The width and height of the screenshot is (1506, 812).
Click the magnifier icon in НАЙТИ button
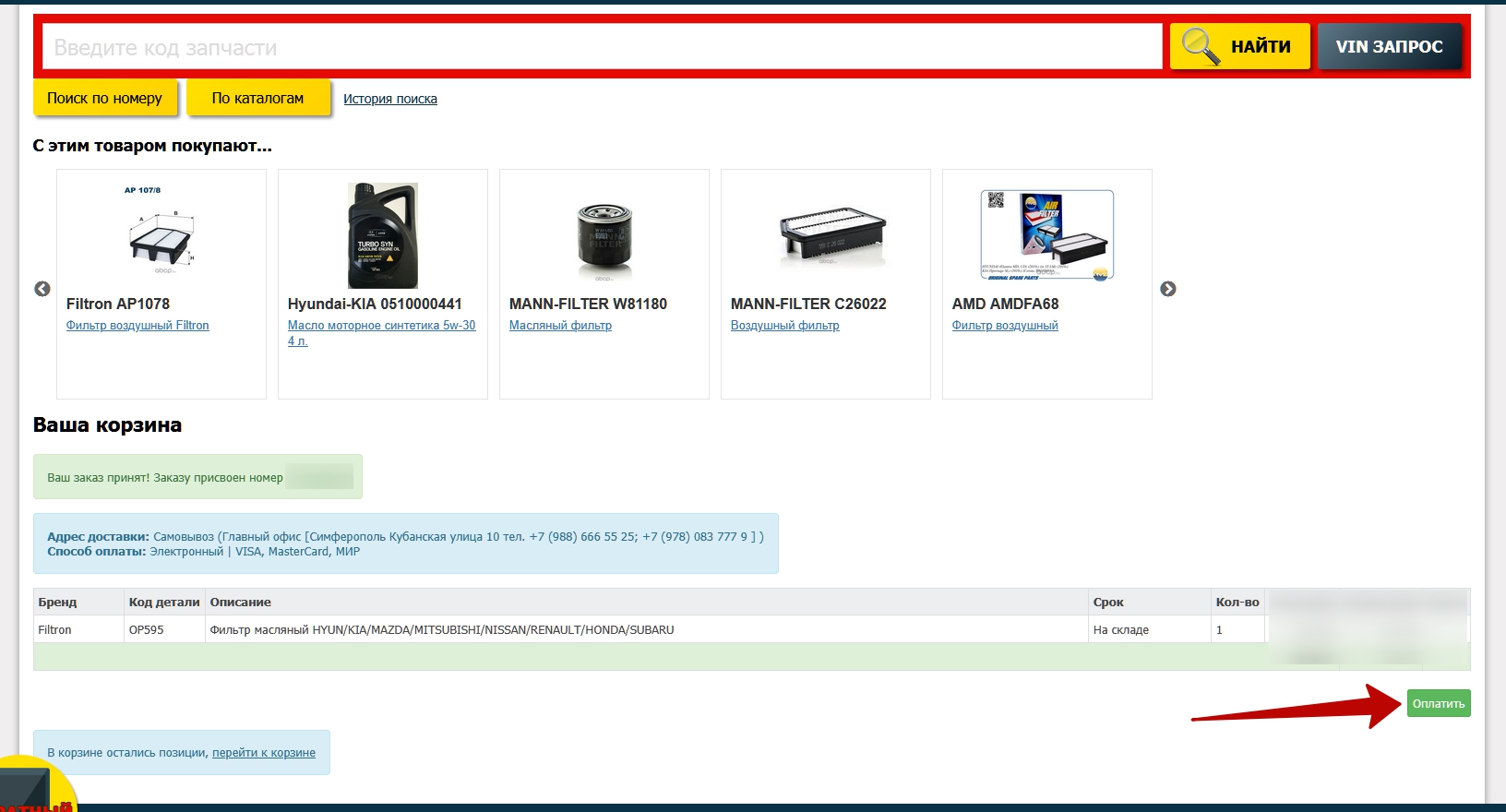(x=1201, y=46)
